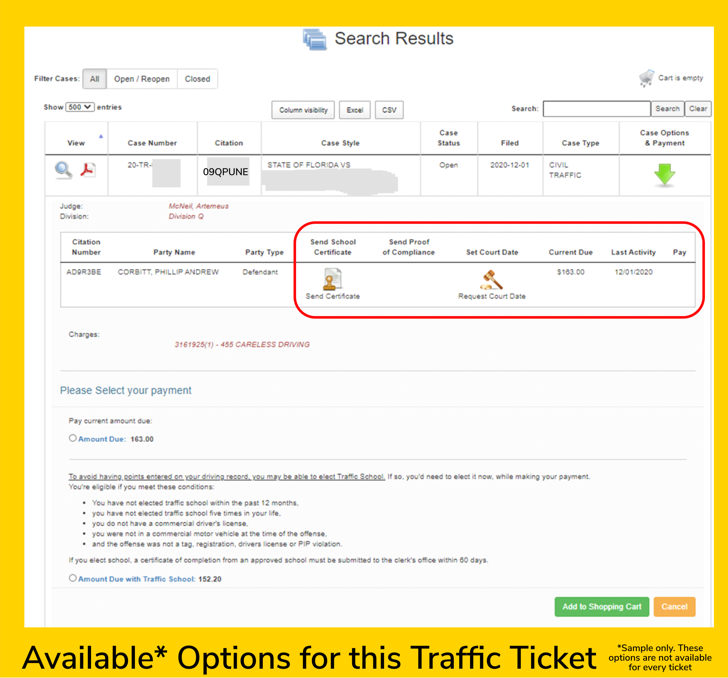Click last activity date 12/01/2020
Screen dimensions: 728x678
pos(634,272)
